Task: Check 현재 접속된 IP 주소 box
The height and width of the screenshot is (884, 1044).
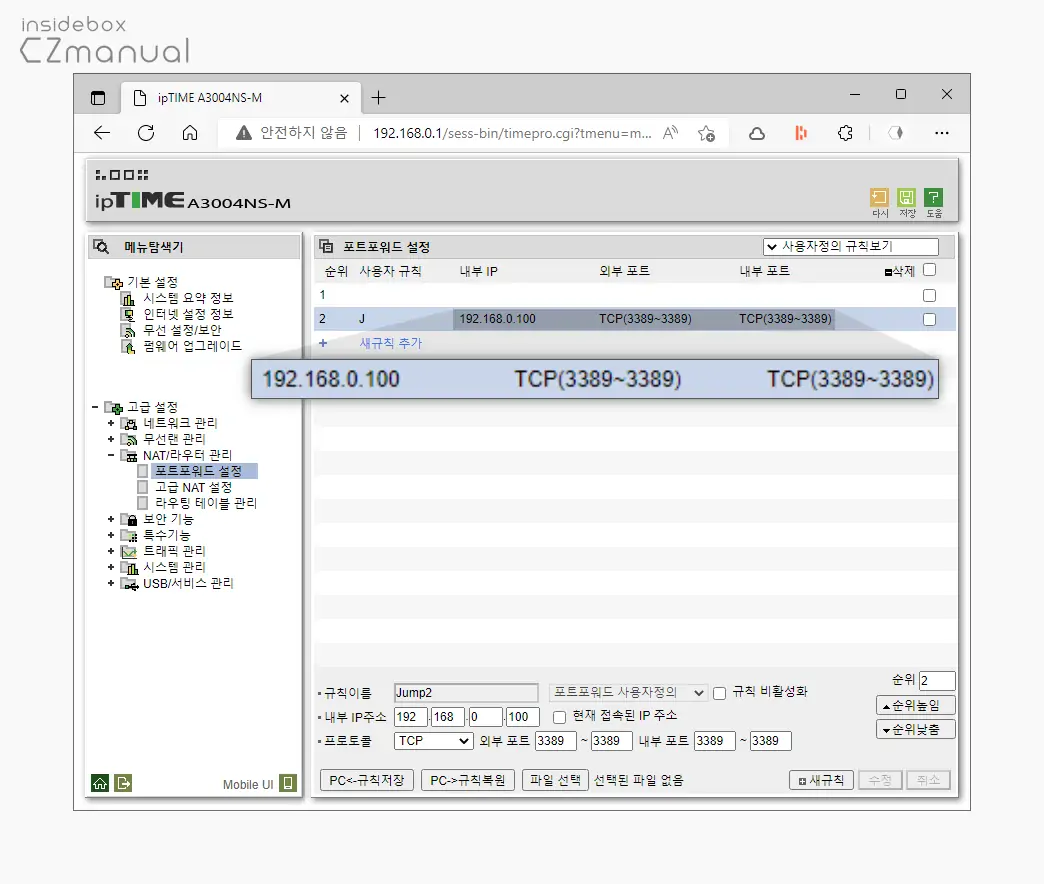Action: click(559, 717)
